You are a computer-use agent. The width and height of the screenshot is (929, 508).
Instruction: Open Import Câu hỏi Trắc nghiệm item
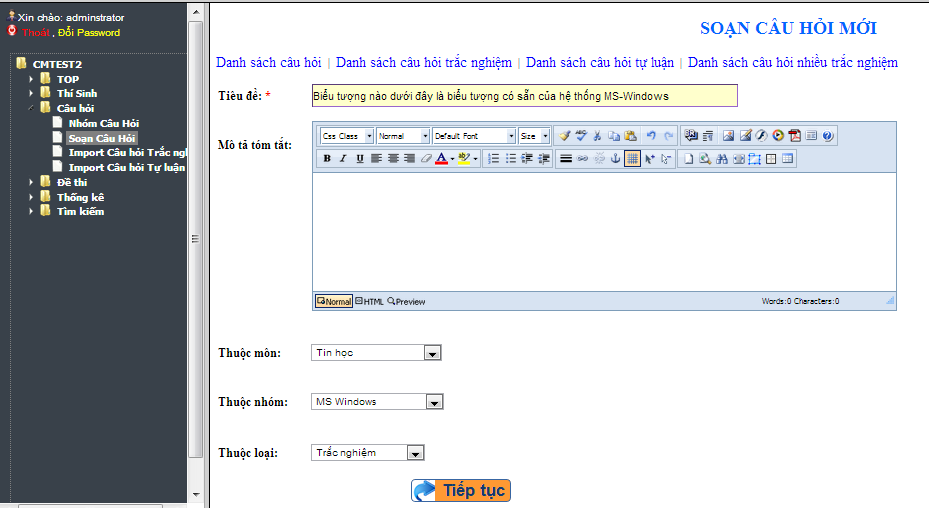(x=127, y=152)
